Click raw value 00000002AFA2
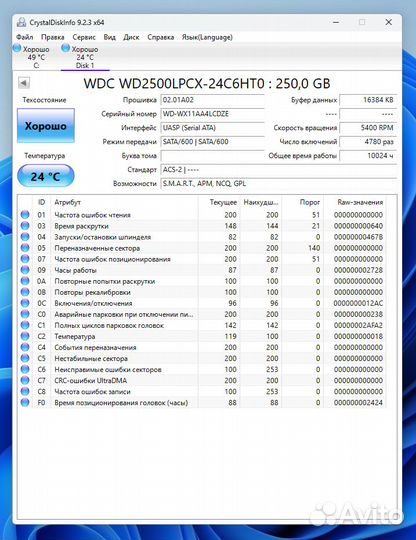The image size is (416, 540). pos(358,325)
